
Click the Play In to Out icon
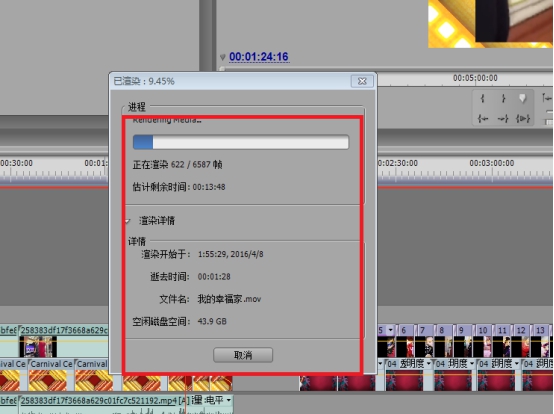(523, 119)
